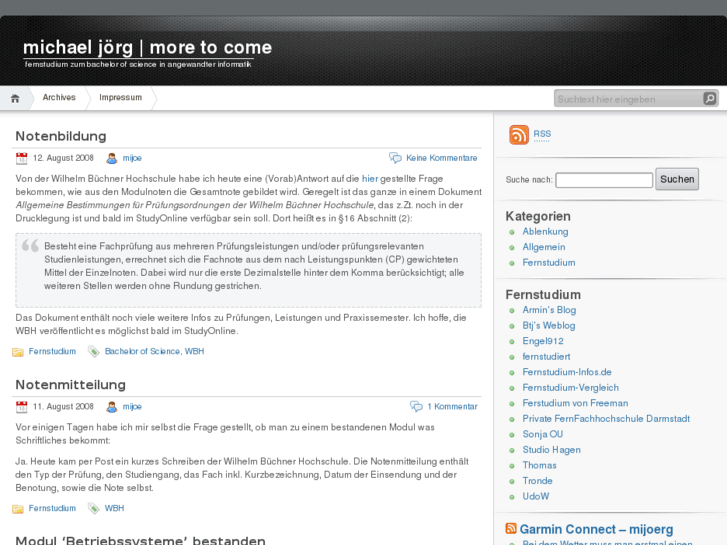Visit Fernstudium-Infos.de link
The height and width of the screenshot is (545, 727).
coord(567,372)
